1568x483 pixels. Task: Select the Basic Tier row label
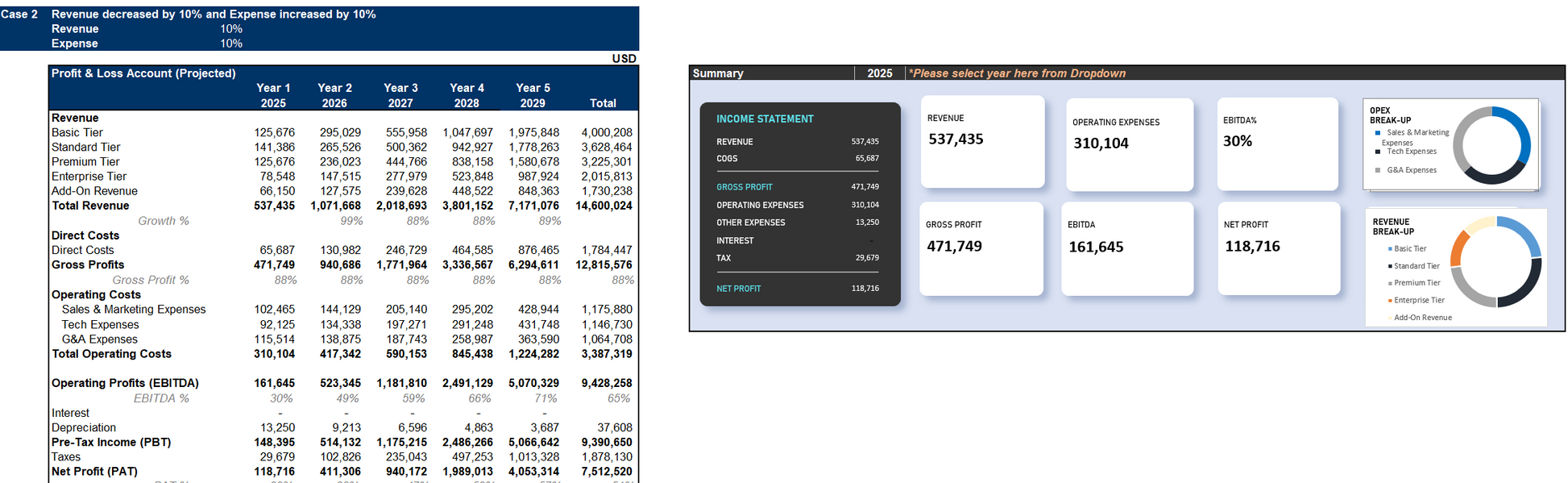pos(77,132)
